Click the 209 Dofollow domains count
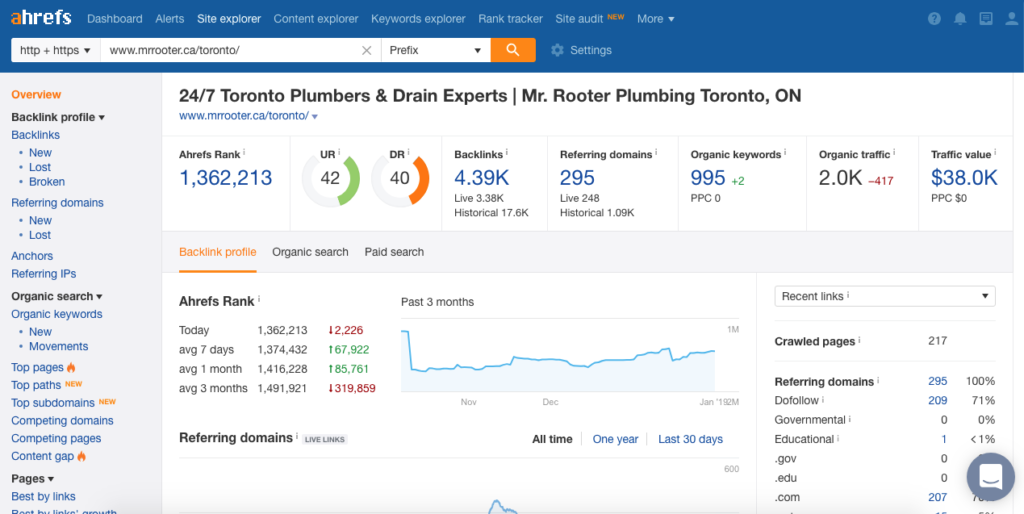The width and height of the screenshot is (1024, 514). (x=938, y=400)
